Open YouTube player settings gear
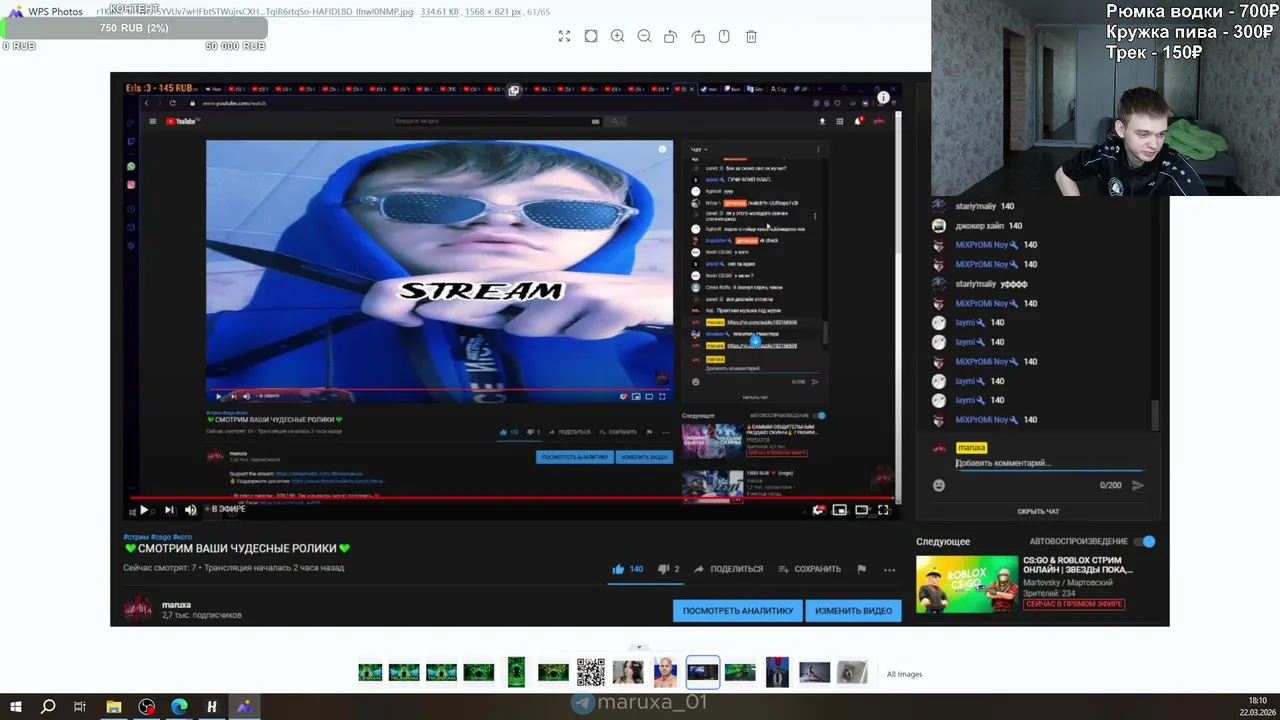Viewport: 1280px width, 720px height. pyautogui.click(x=818, y=510)
